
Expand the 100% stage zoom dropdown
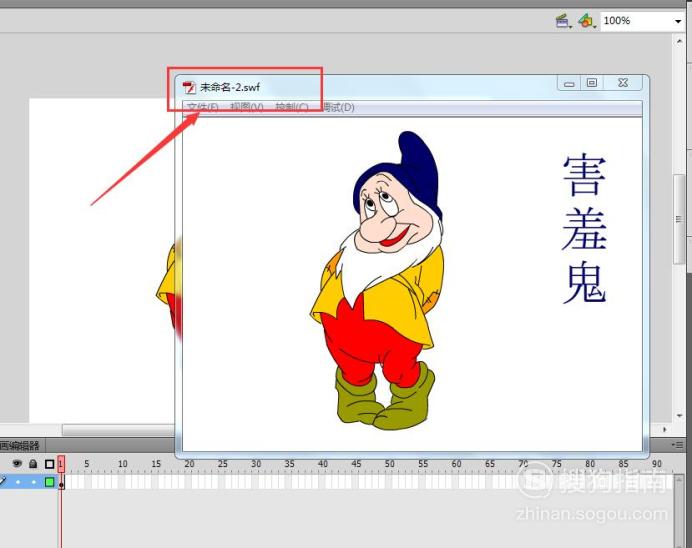point(678,21)
